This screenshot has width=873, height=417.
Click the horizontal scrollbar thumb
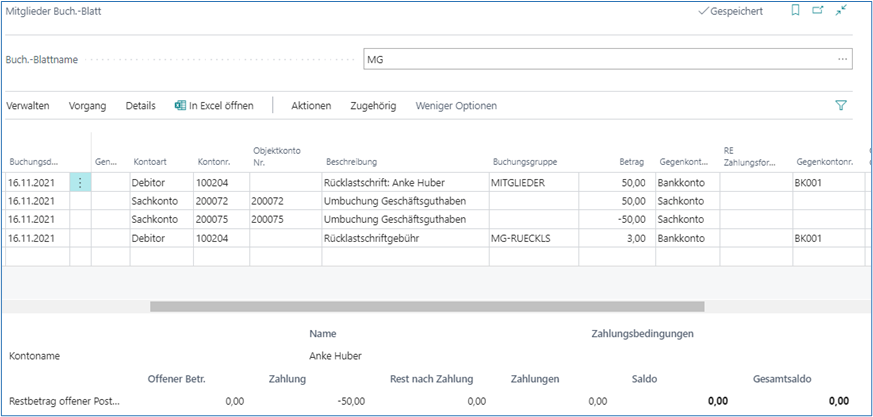400,306
